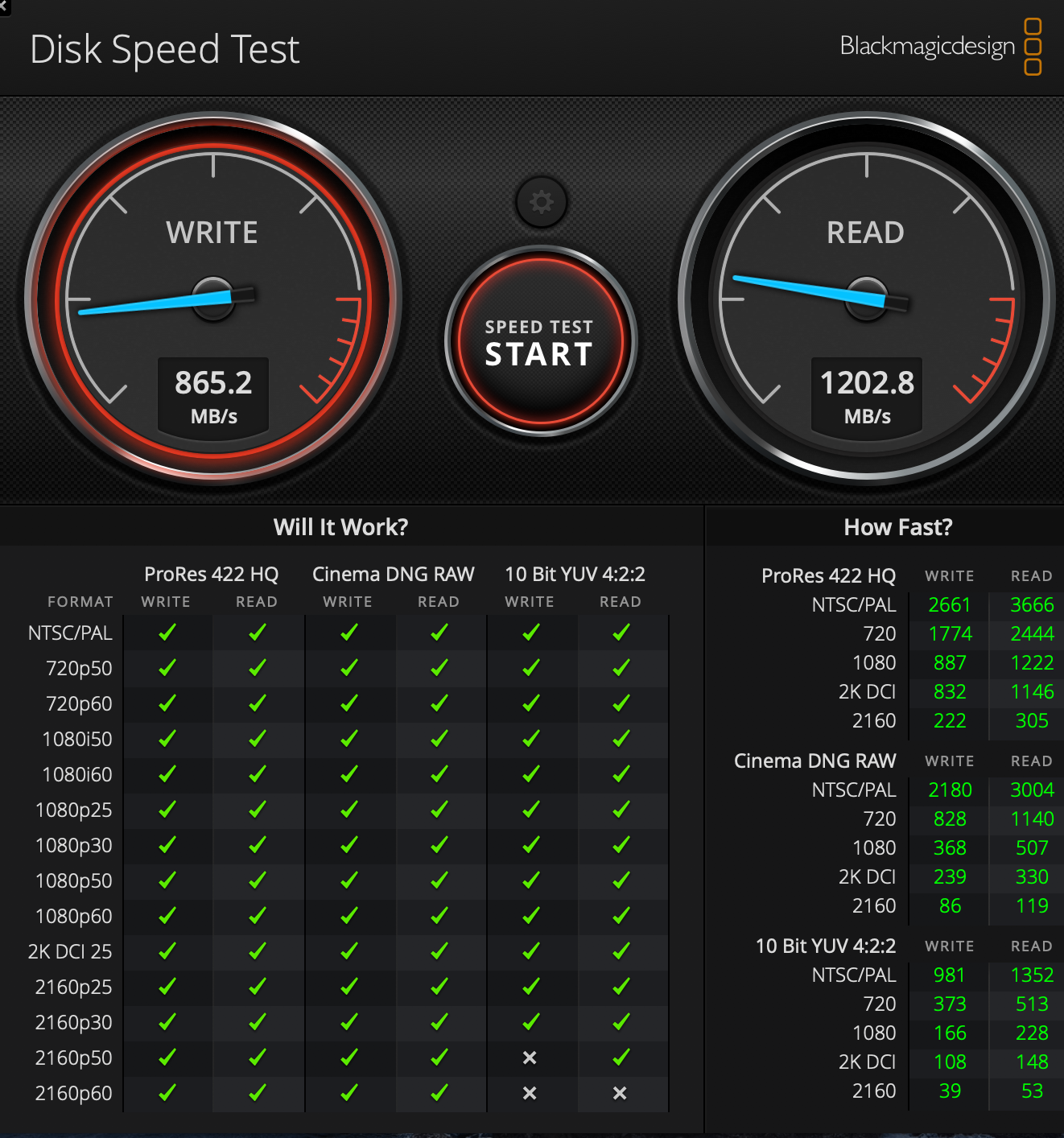Click the 3004 Cinema DNG NTSC/PAL read value

tap(1032, 790)
